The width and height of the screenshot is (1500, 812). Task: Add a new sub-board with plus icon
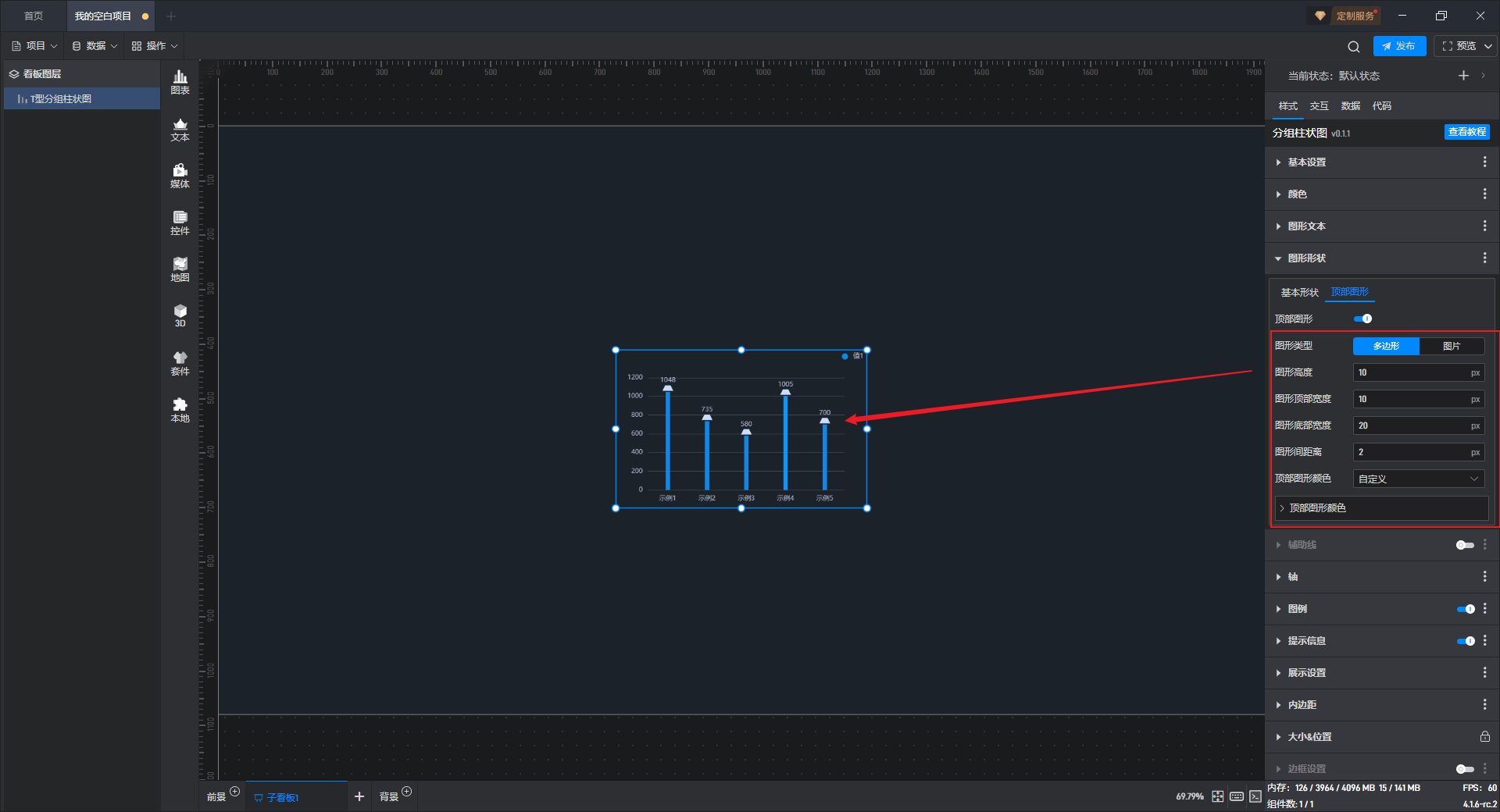[359, 796]
